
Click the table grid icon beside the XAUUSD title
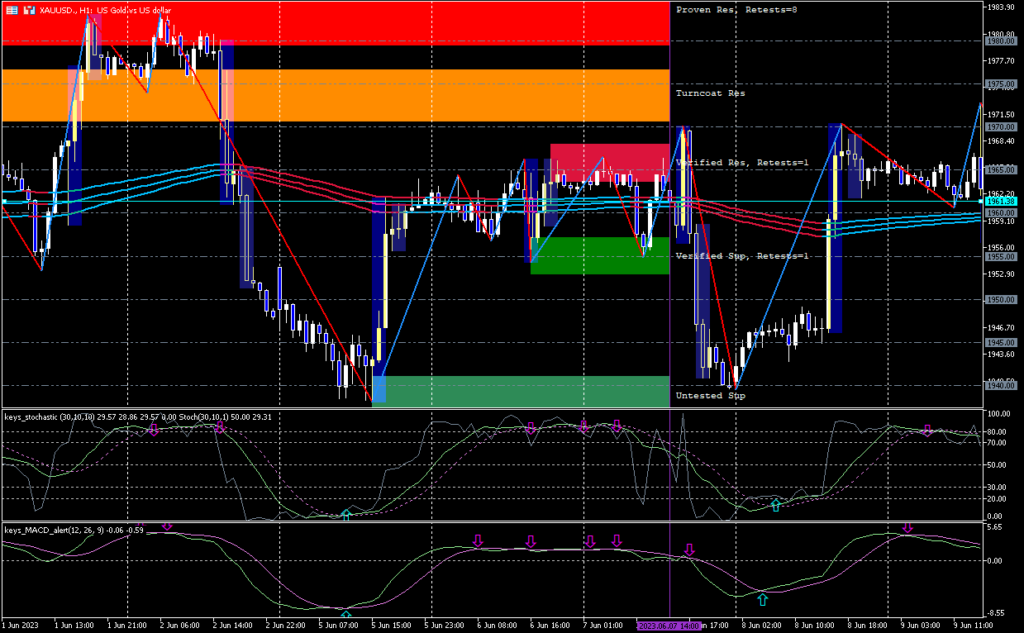tap(12, 10)
